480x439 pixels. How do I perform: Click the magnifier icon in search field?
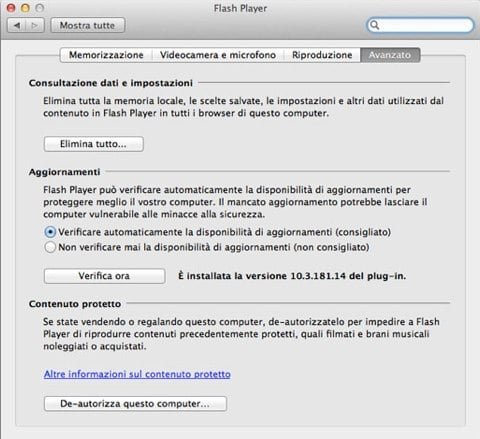pyautogui.click(x=375, y=25)
